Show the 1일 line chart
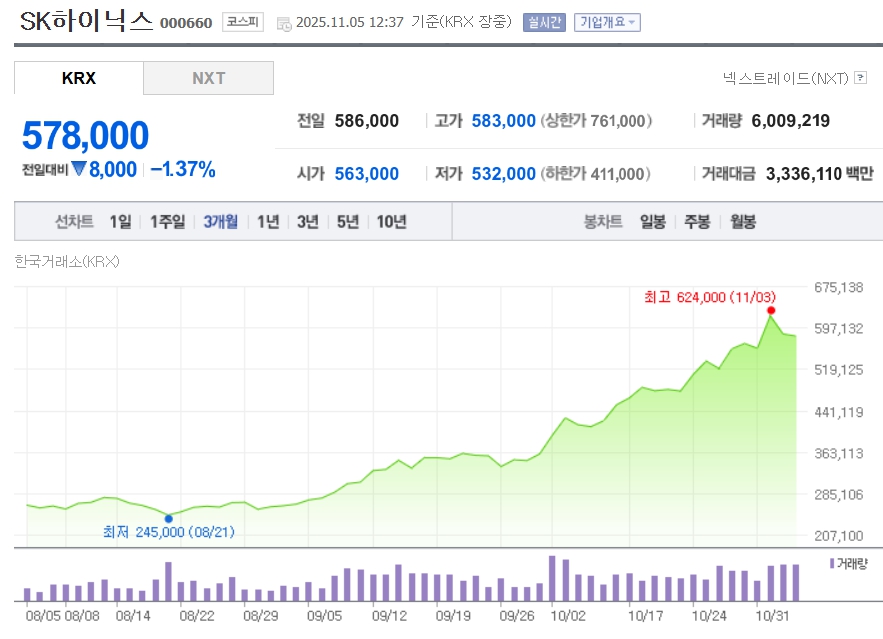This screenshot has height=639, width=883. (120, 222)
